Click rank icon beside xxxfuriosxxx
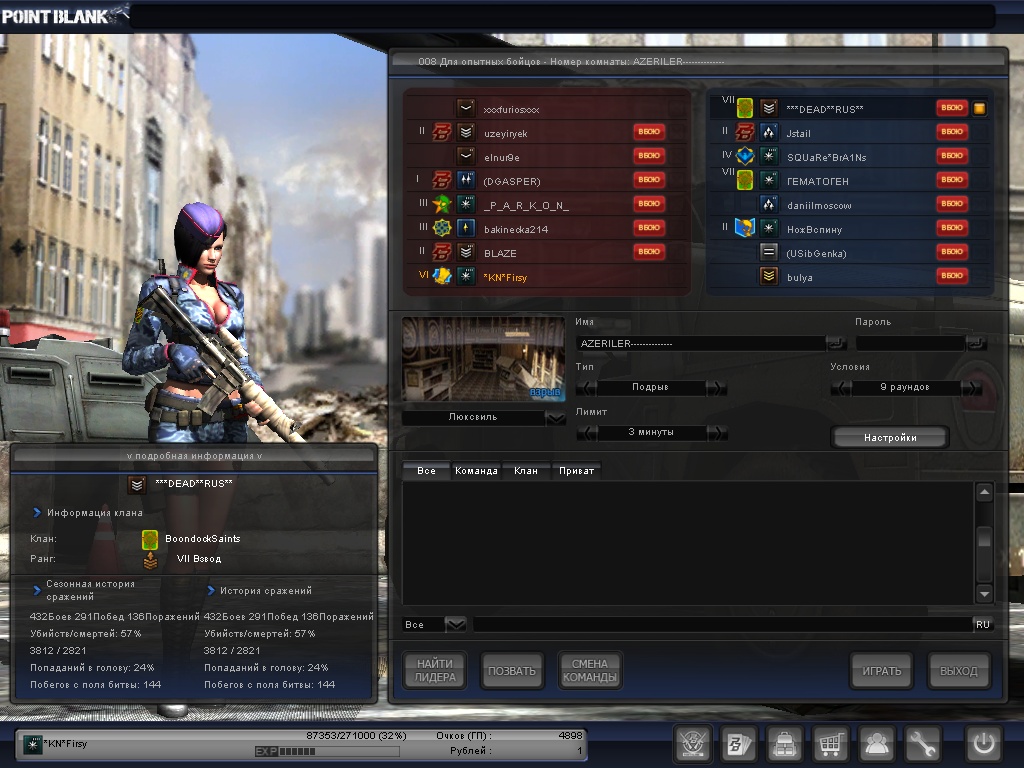 point(466,108)
